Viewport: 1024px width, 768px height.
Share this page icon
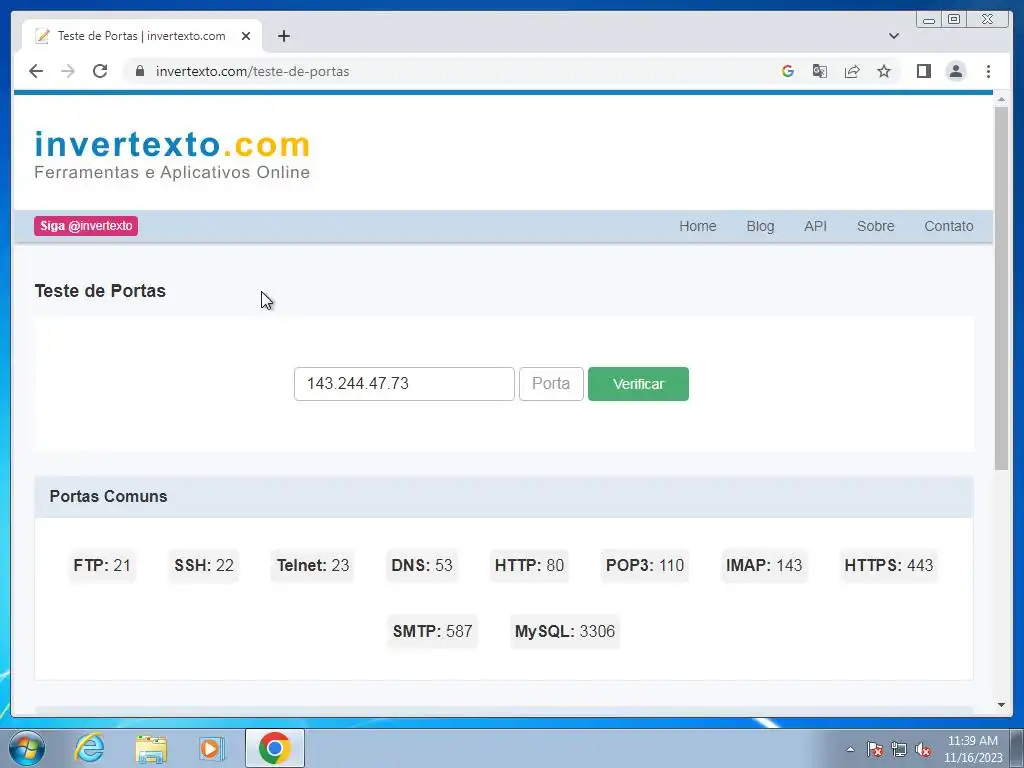852,71
